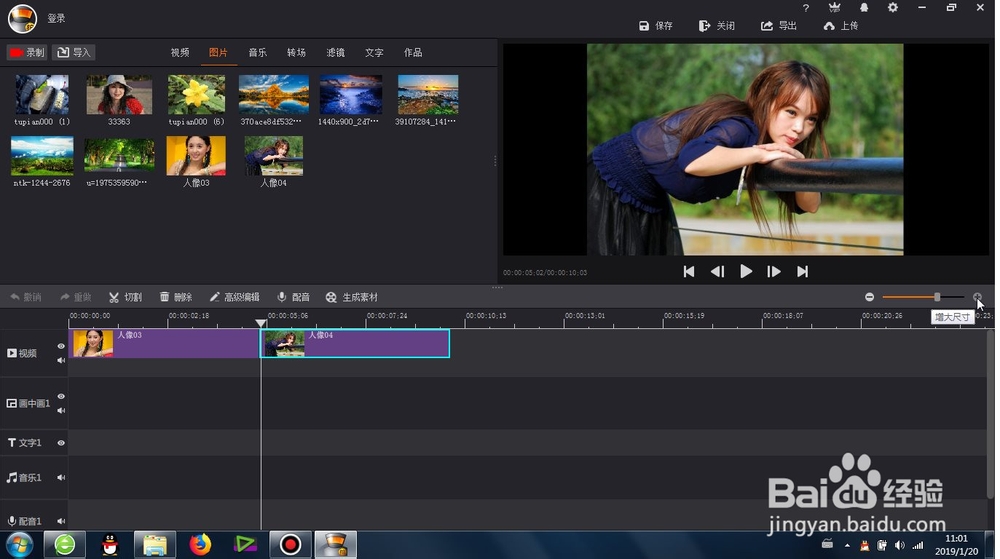Image resolution: width=1000 pixels, height=559 pixels.
Task: Click 删除 delete tool
Action: pos(176,297)
